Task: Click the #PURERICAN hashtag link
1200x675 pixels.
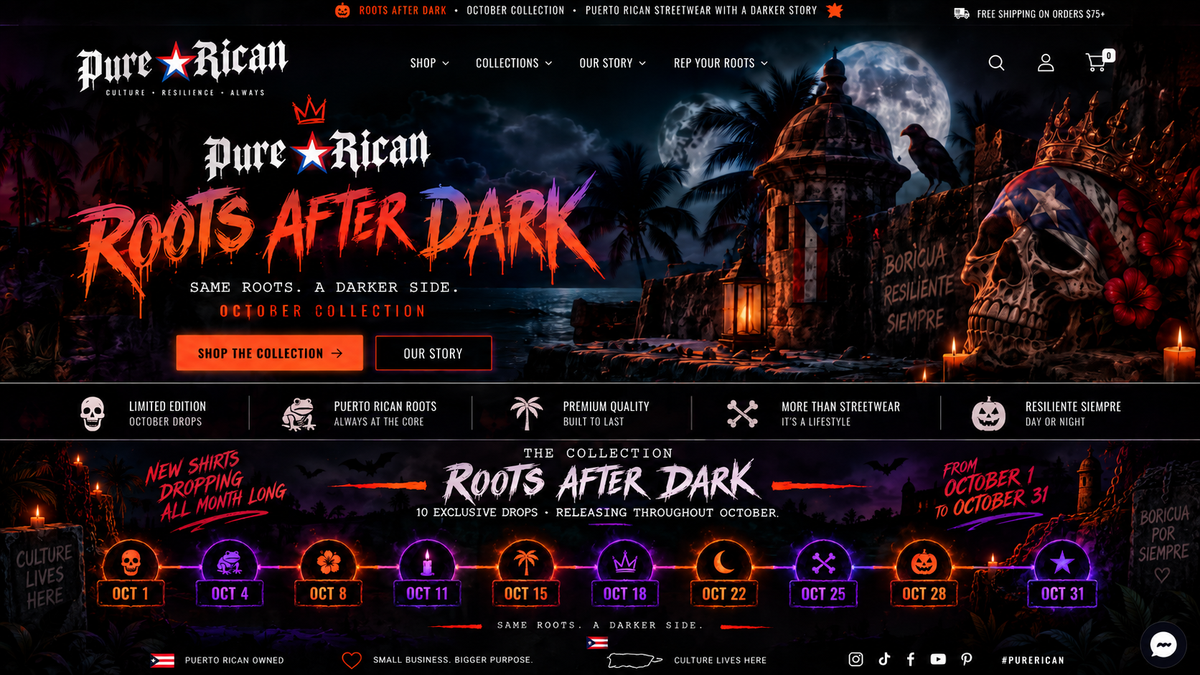Action: coord(1033,660)
